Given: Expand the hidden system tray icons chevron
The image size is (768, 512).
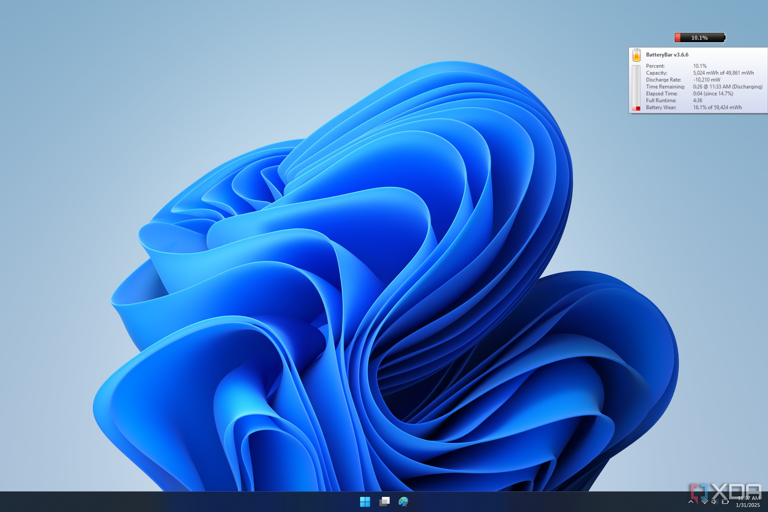Looking at the screenshot, I should click(691, 501).
